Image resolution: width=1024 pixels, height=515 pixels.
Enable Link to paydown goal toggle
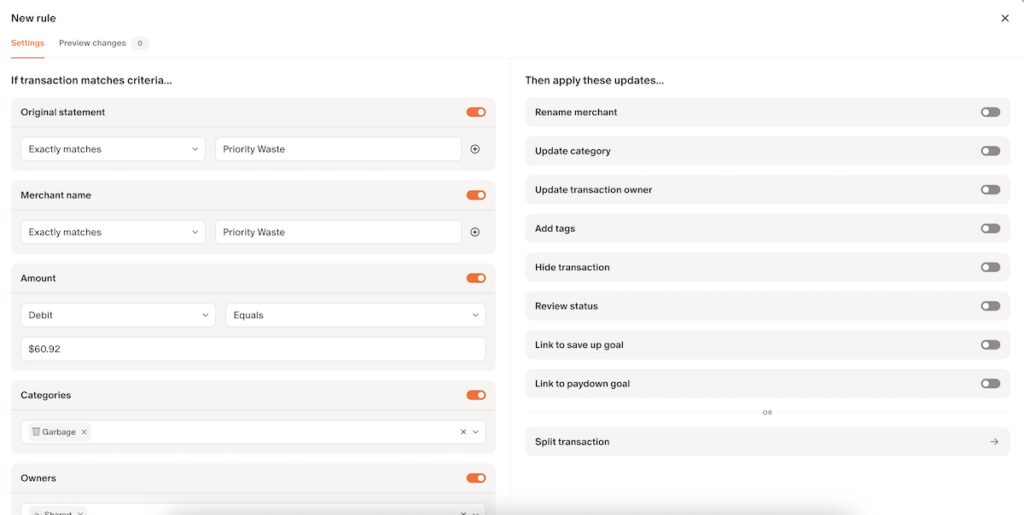coord(990,383)
